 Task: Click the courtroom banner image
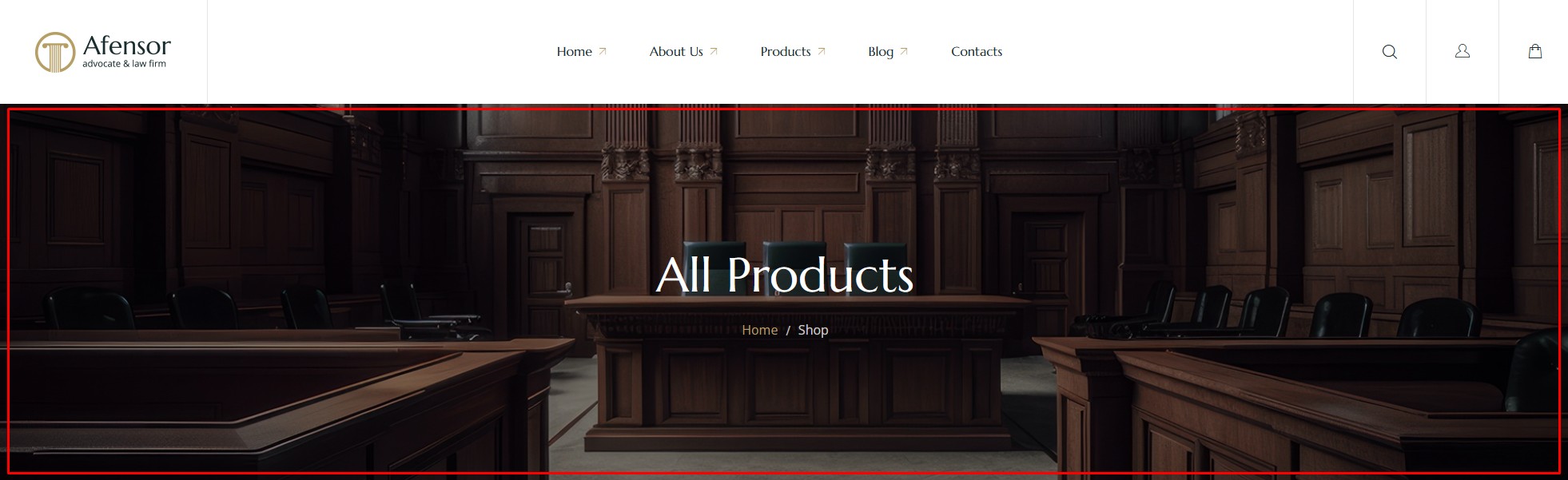784,292
